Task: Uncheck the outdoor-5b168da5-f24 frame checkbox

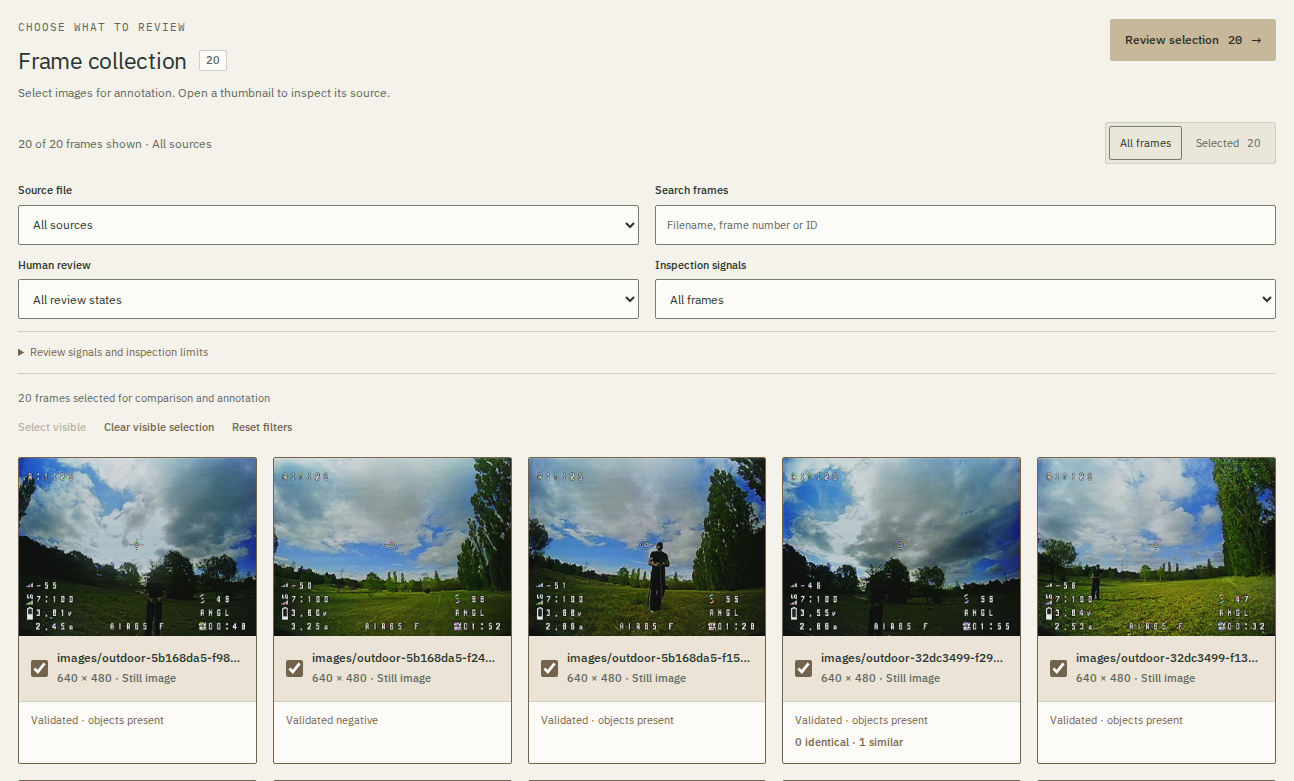Action: tap(295, 668)
